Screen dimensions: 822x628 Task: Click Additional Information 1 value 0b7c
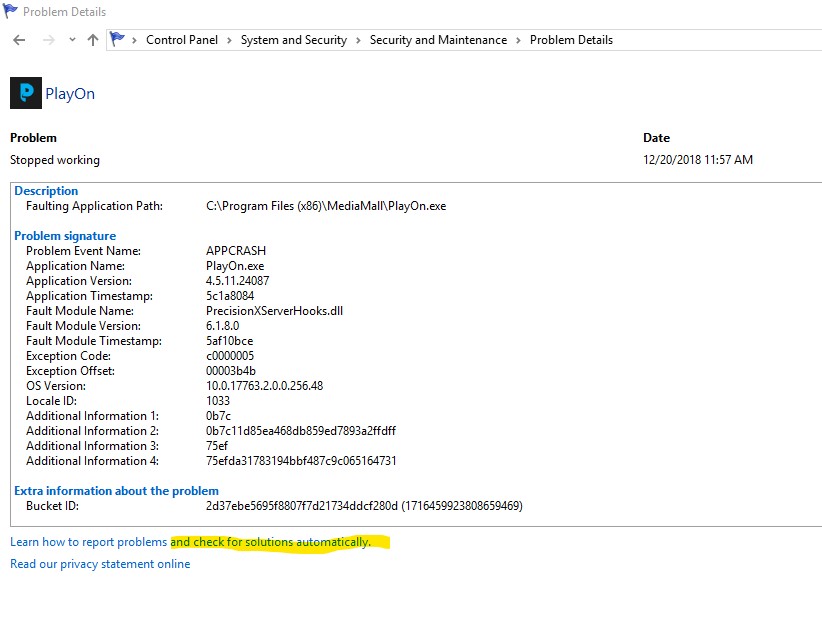[218, 416]
